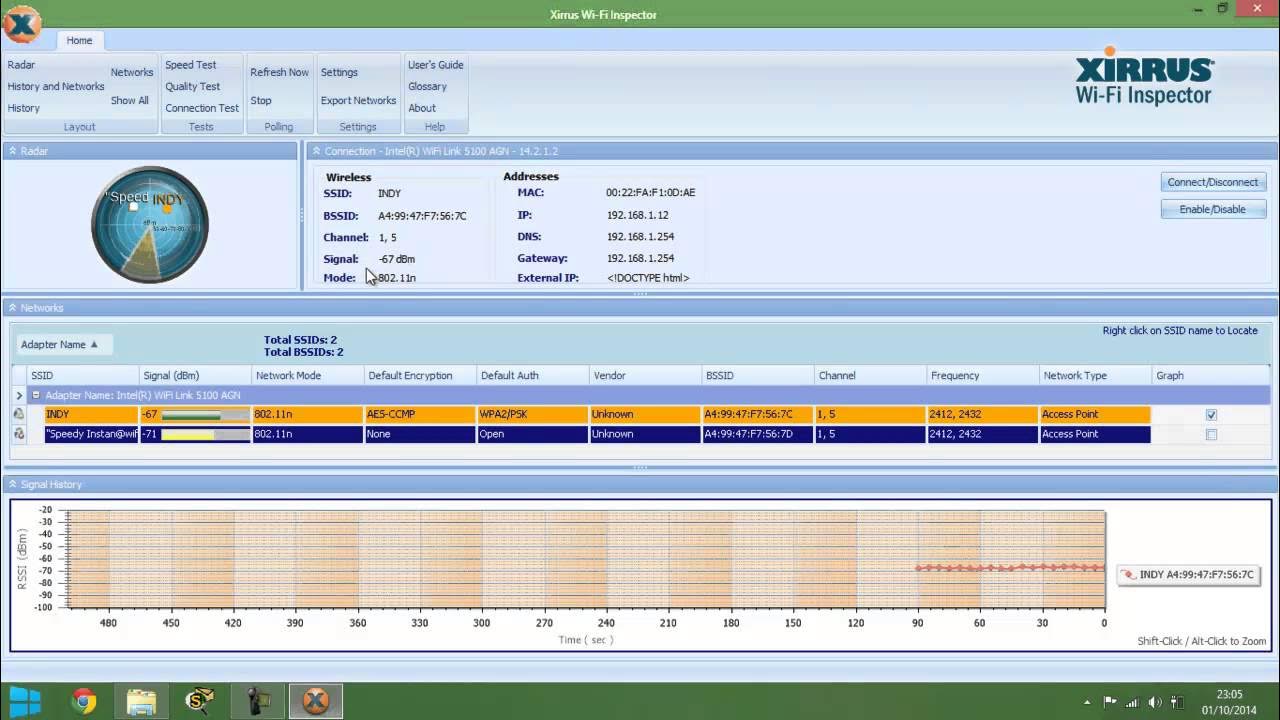Open the Xirrus application orb menu
Viewport: 1280px width, 720px height.
[22, 24]
